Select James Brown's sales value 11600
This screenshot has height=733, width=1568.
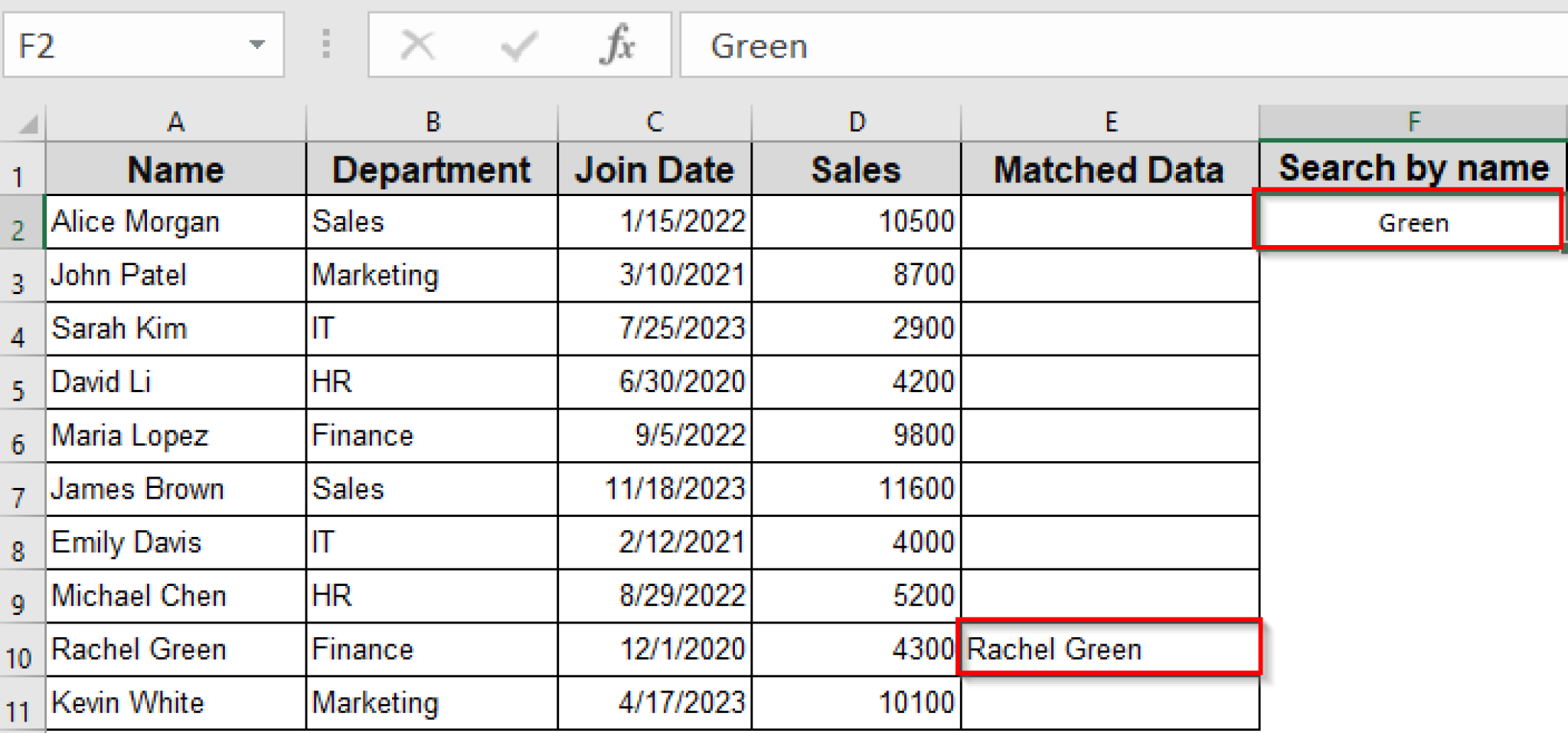855,489
